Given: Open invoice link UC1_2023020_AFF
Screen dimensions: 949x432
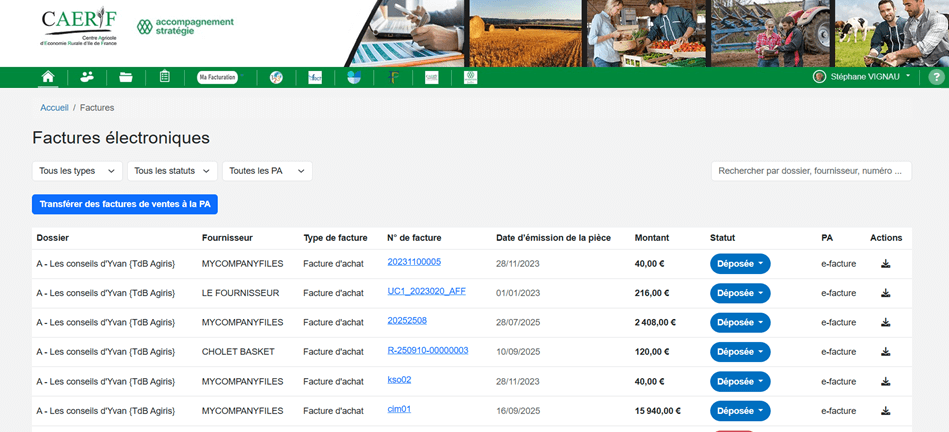Looking at the screenshot, I should point(427,292).
